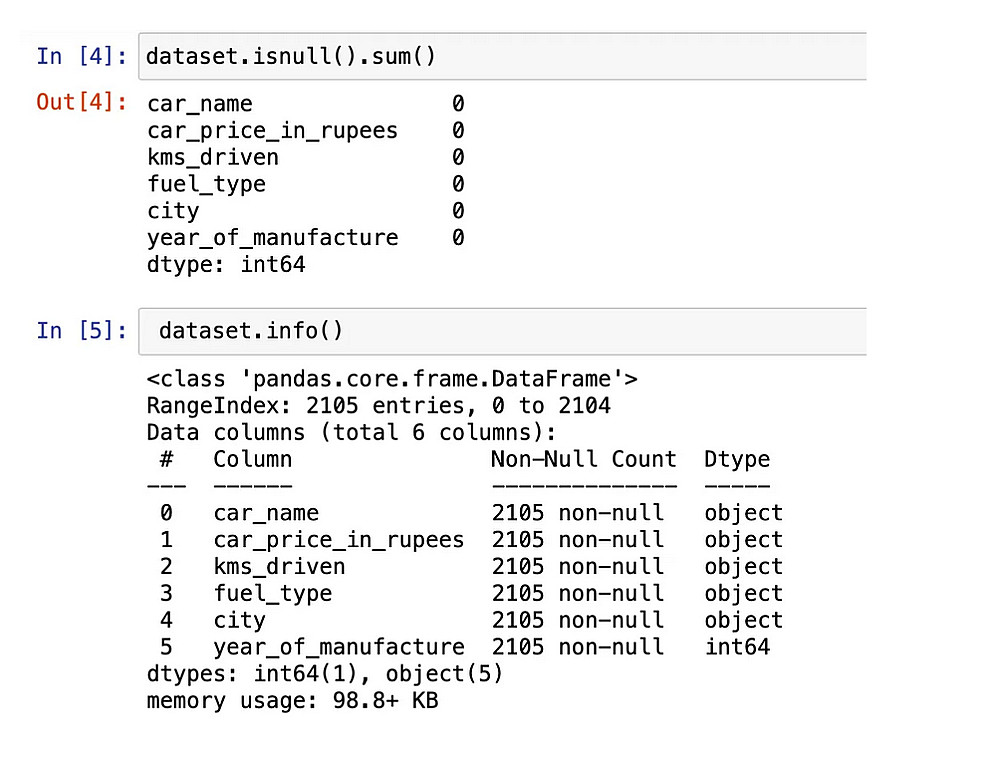1000x782 pixels.
Task: Click kms_driven line in Out[4] output
Action: [x=212, y=158]
